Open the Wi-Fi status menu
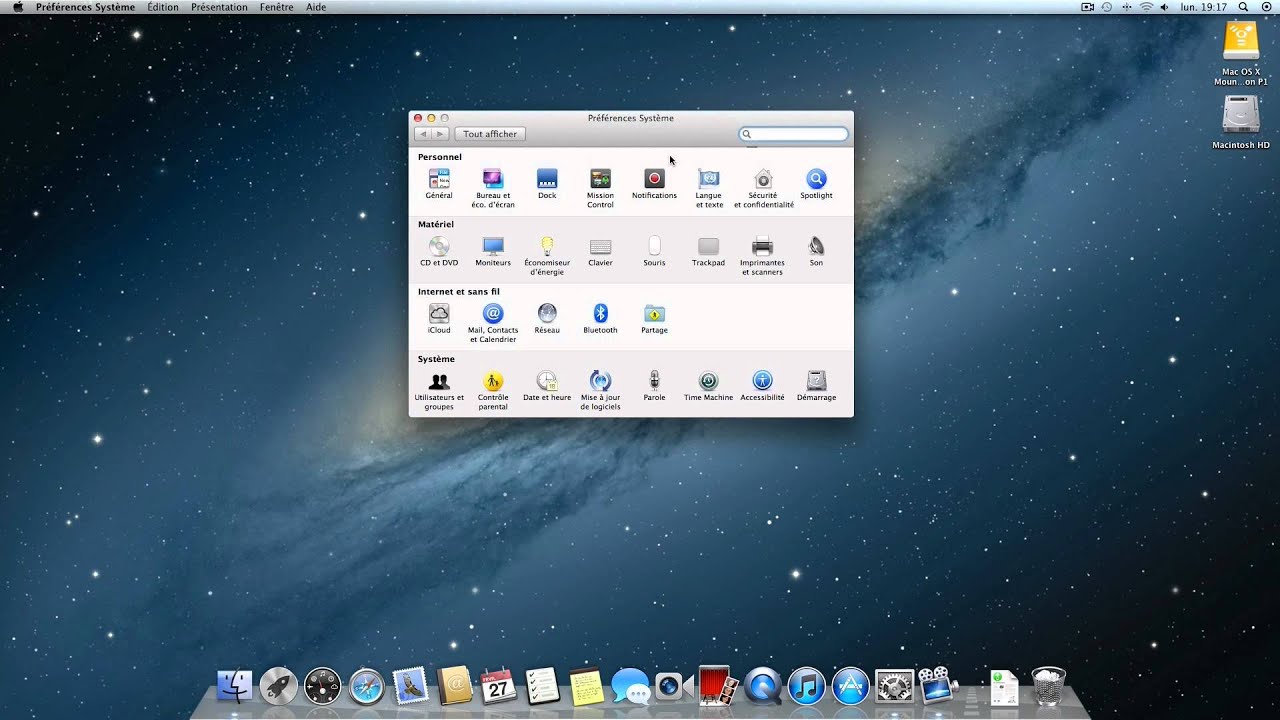This screenshot has width=1280, height=720. point(1146,7)
